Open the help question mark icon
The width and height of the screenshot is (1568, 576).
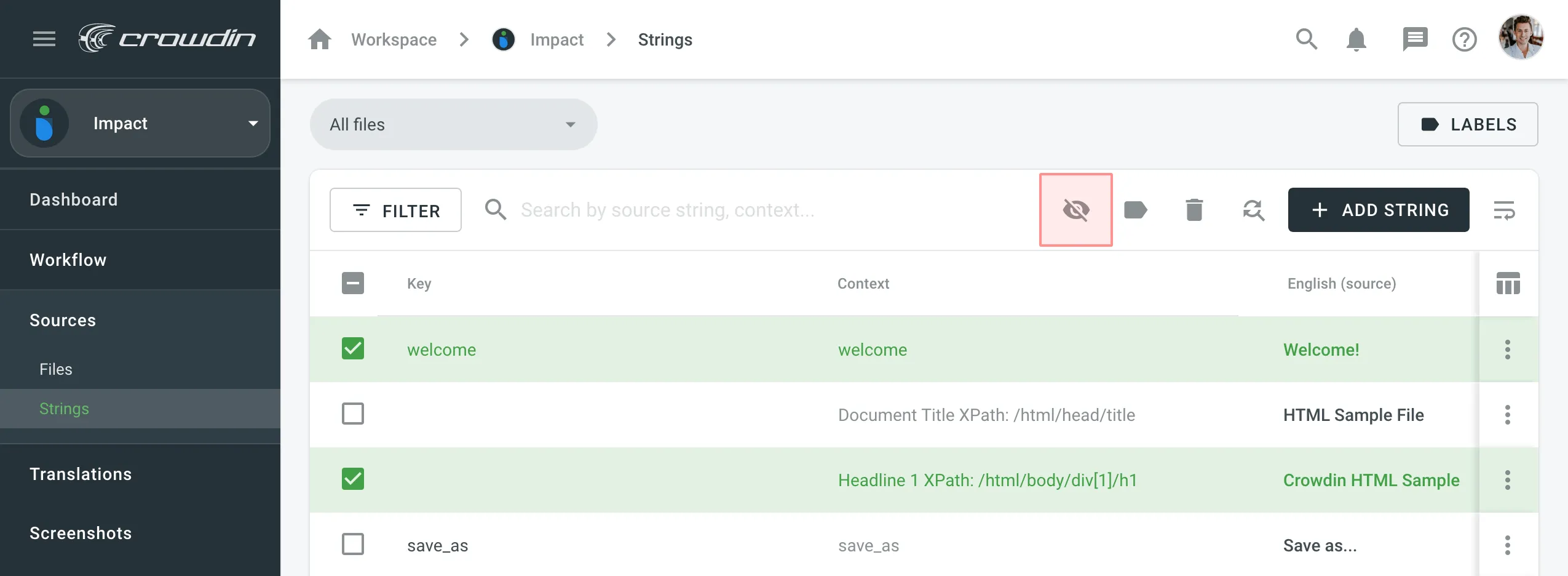pos(1464,40)
